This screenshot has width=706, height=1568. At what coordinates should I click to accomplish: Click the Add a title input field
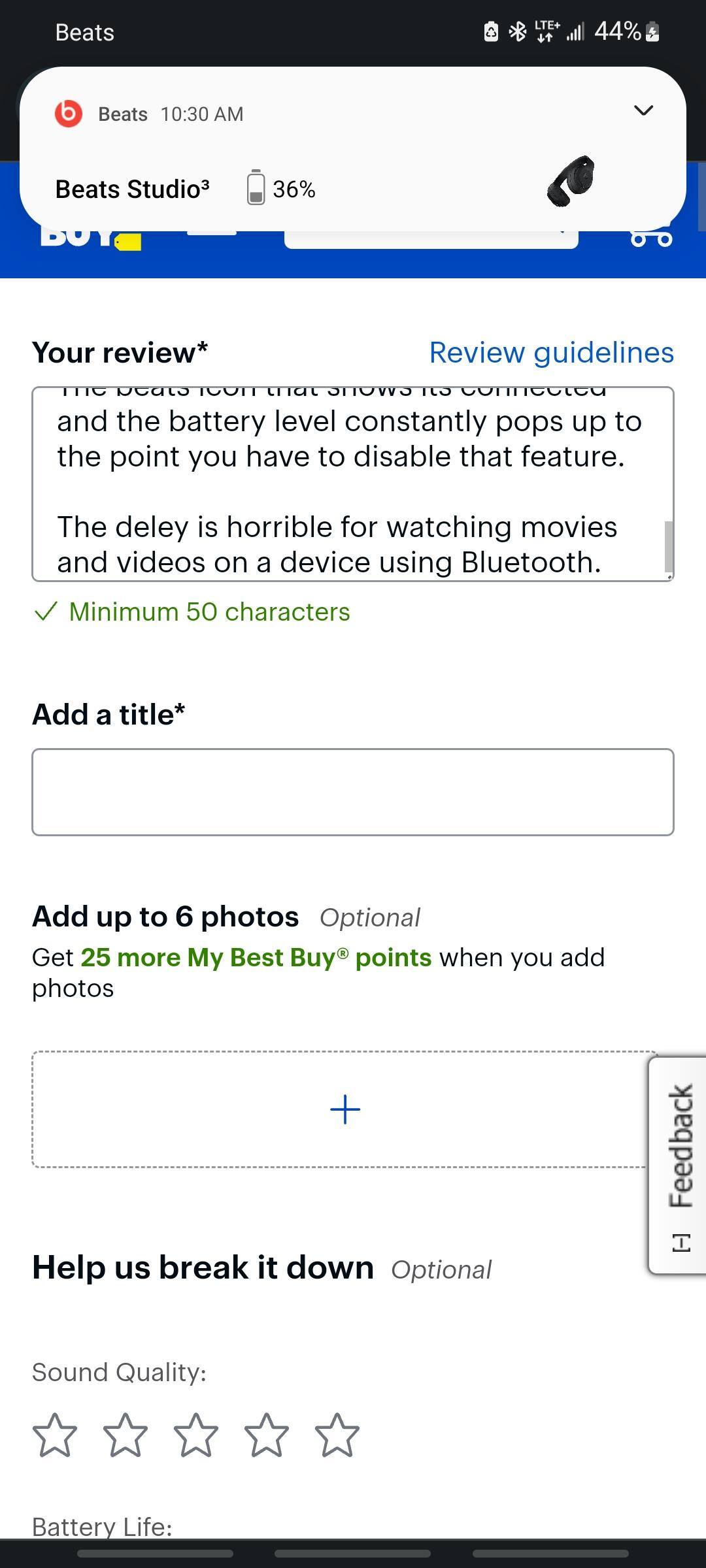(353, 792)
